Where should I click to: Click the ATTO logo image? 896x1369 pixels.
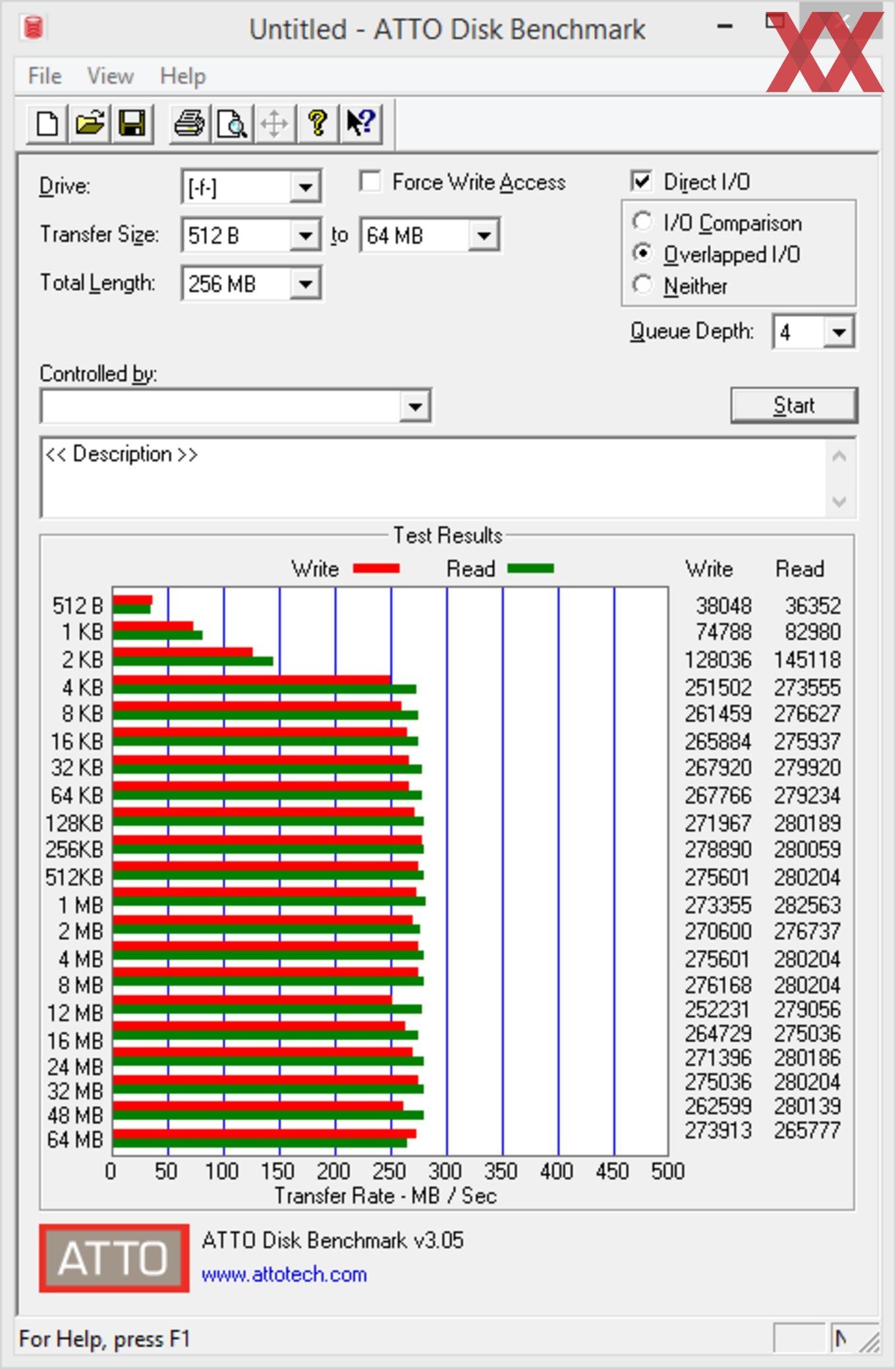click(x=114, y=1258)
